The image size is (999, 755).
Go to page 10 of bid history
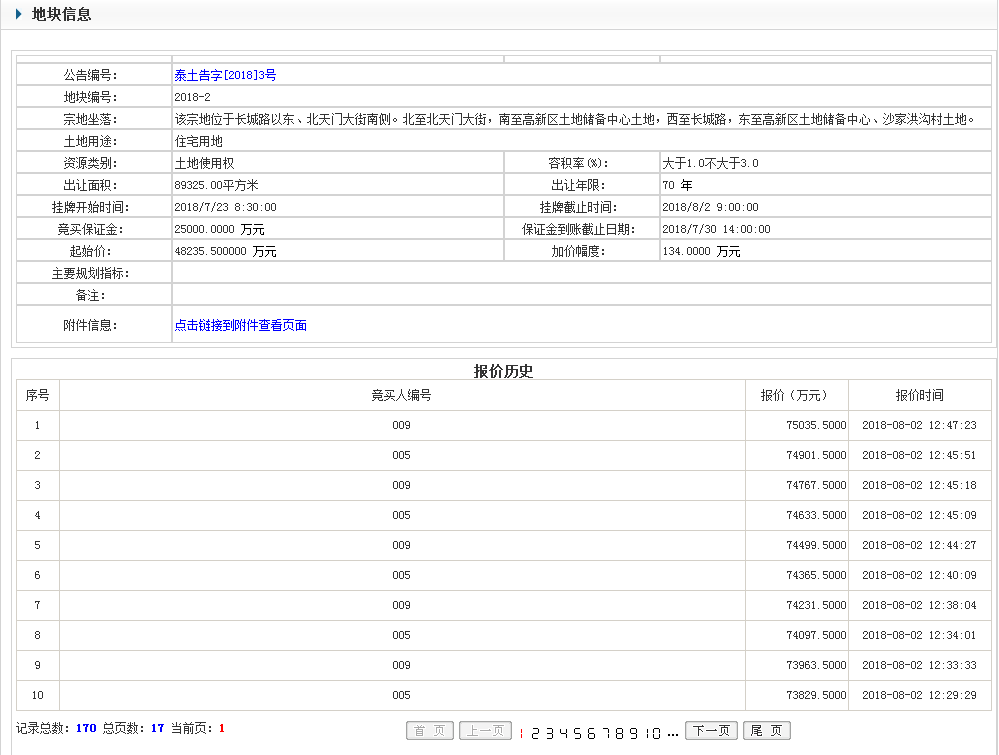coord(652,733)
